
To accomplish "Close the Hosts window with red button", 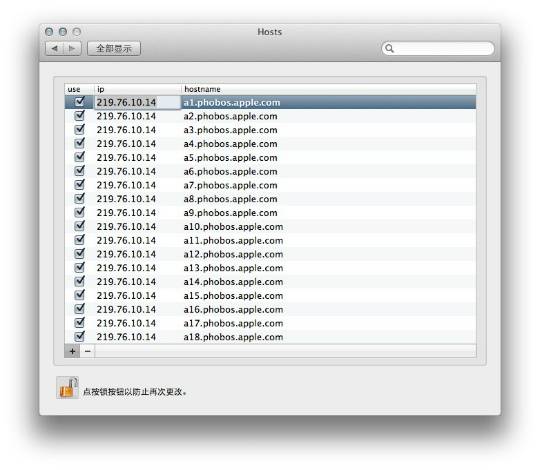I will point(49,32).
